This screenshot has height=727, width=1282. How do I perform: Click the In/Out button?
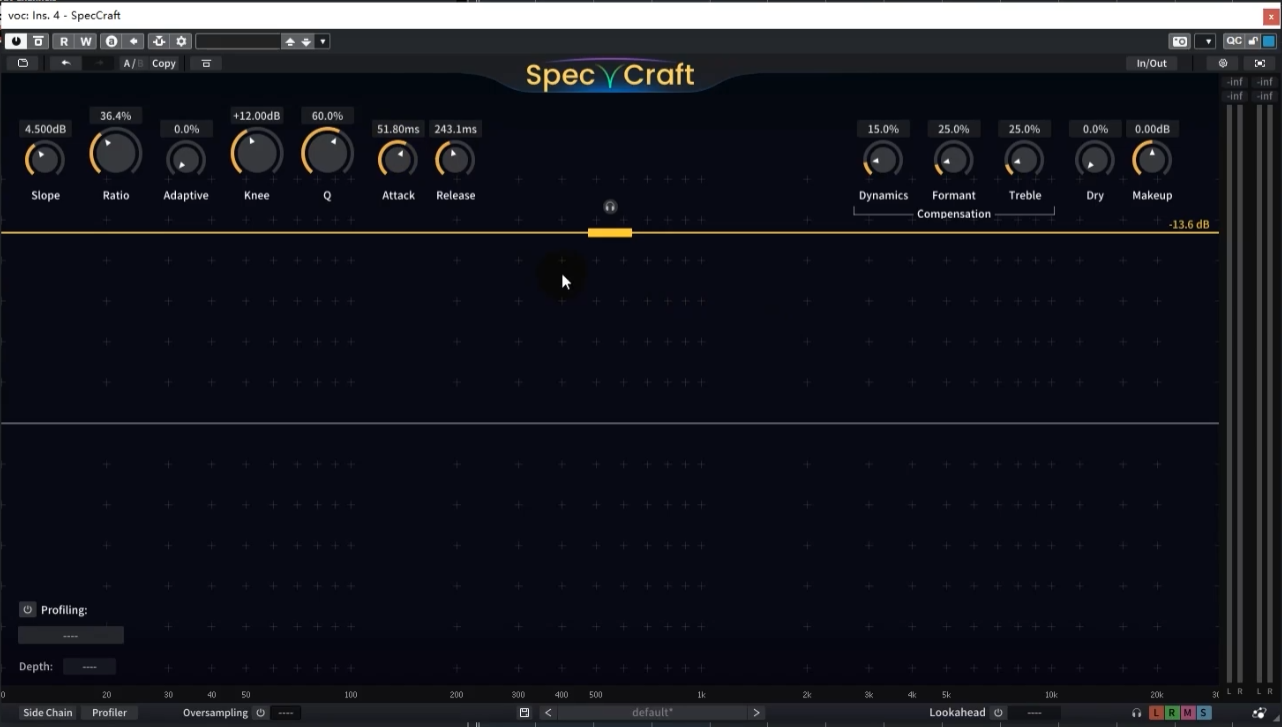pyautogui.click(x=1151, y=63)
